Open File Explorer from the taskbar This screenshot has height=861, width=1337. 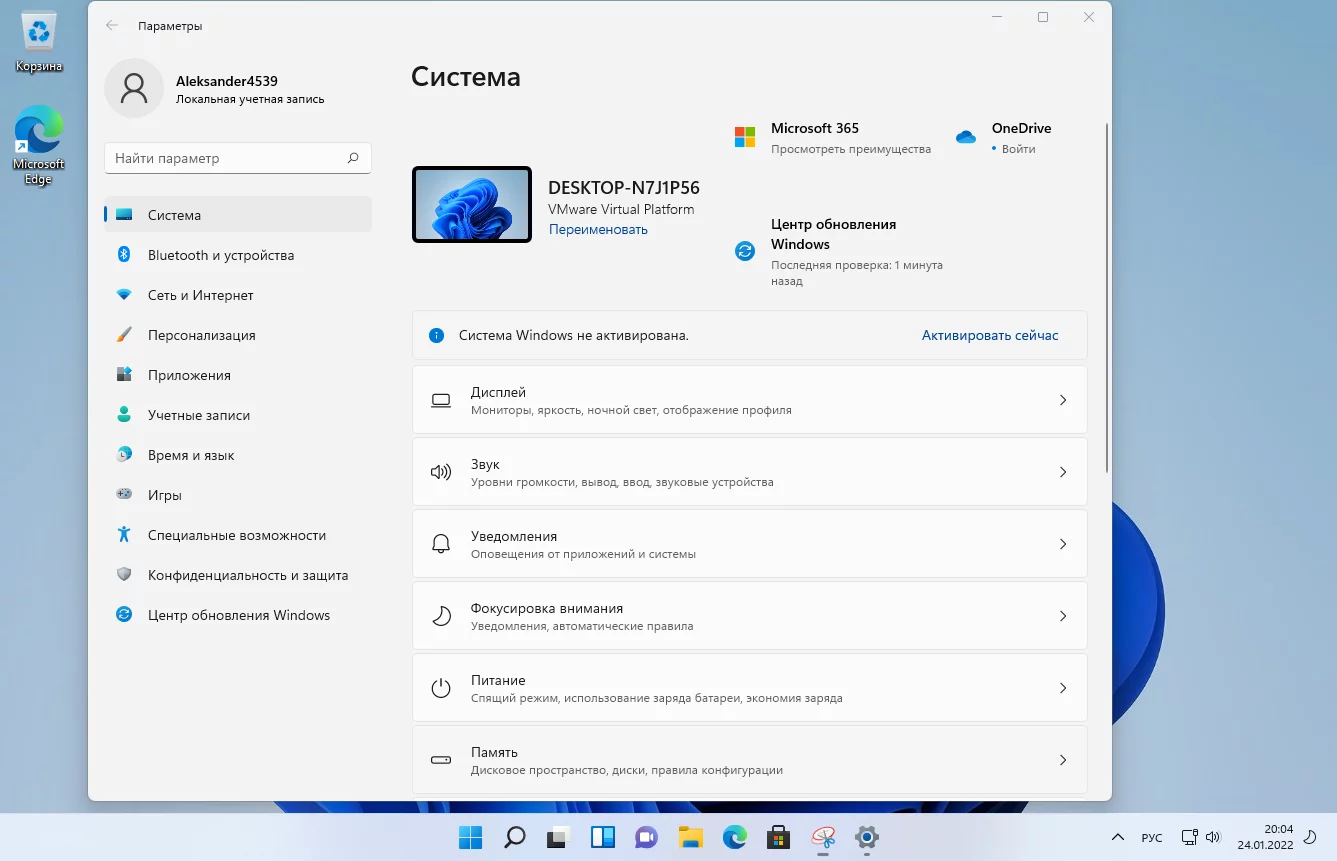pyautogui.click(x=690, y=837)
